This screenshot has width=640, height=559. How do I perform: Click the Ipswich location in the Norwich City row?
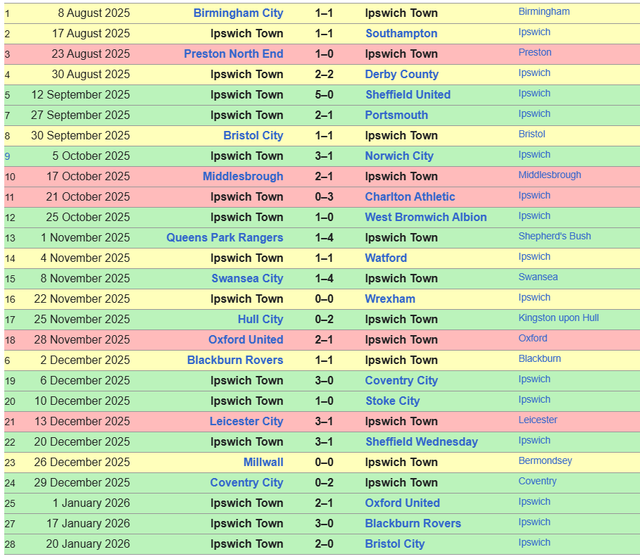pyautogui.click(x=534, y=154)
